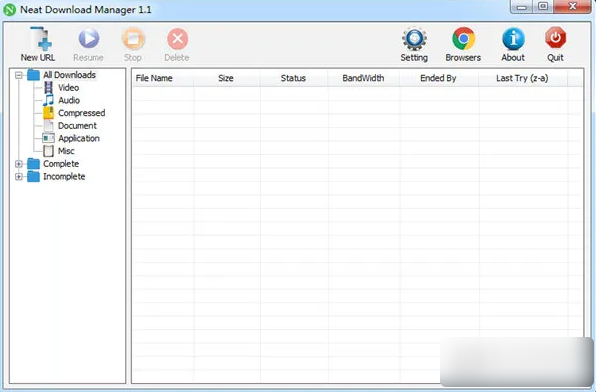Minimize the Neat Download Manager window
Viewport: 596px width, 392px height.
[x=522, y=7]
